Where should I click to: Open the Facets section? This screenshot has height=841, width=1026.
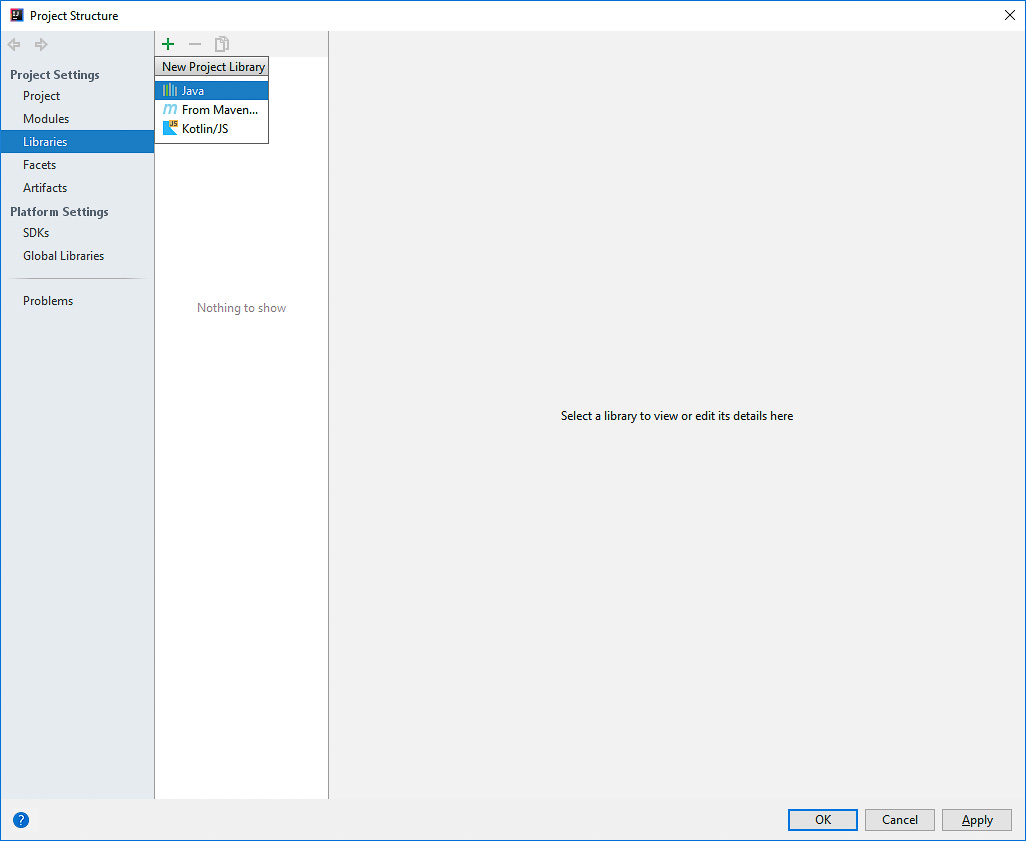pos(40,165)
